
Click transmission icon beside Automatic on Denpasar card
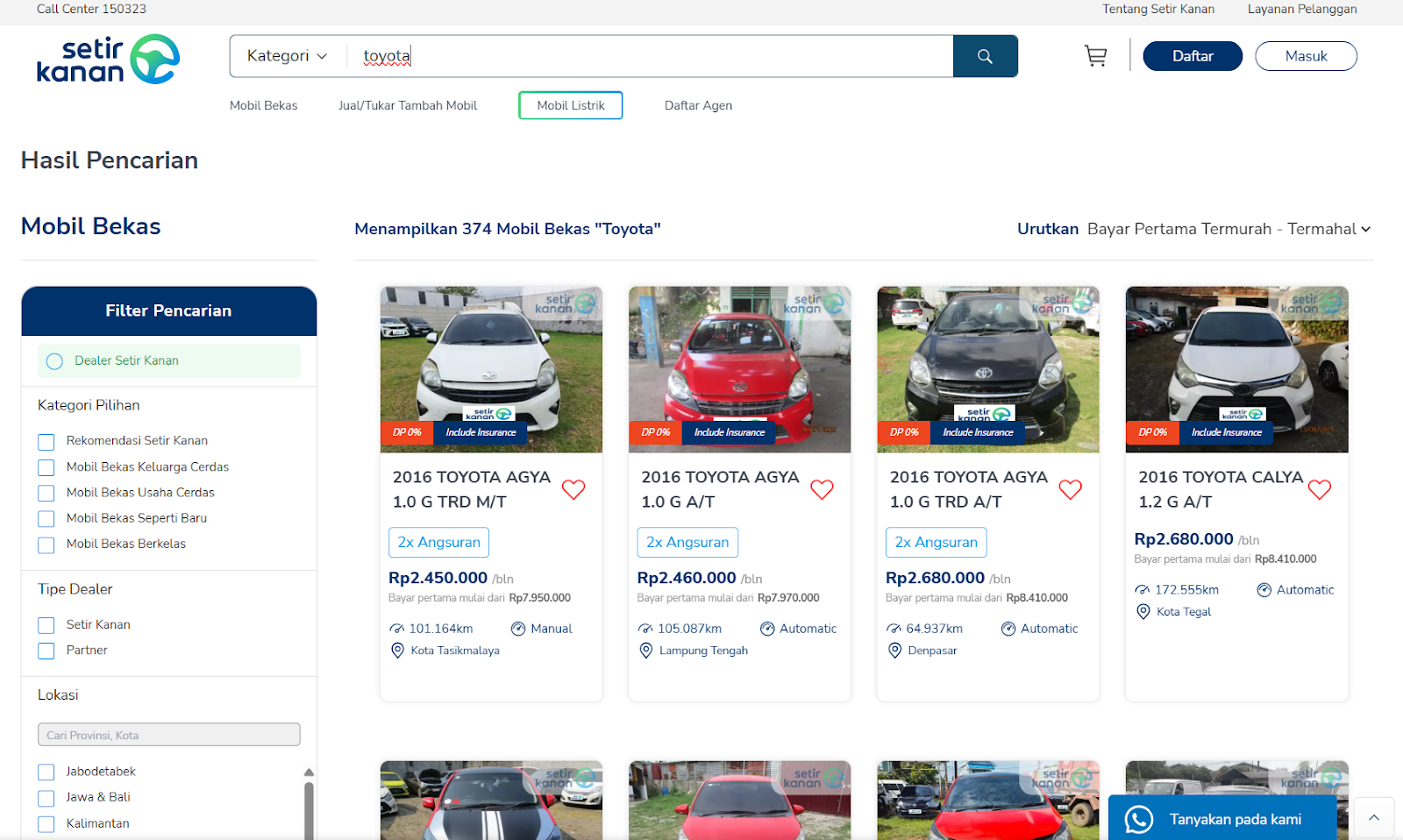click(1008, 629)
